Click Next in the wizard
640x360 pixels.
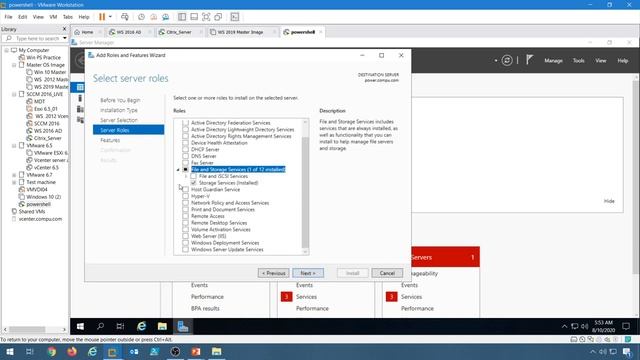(308, 273)
